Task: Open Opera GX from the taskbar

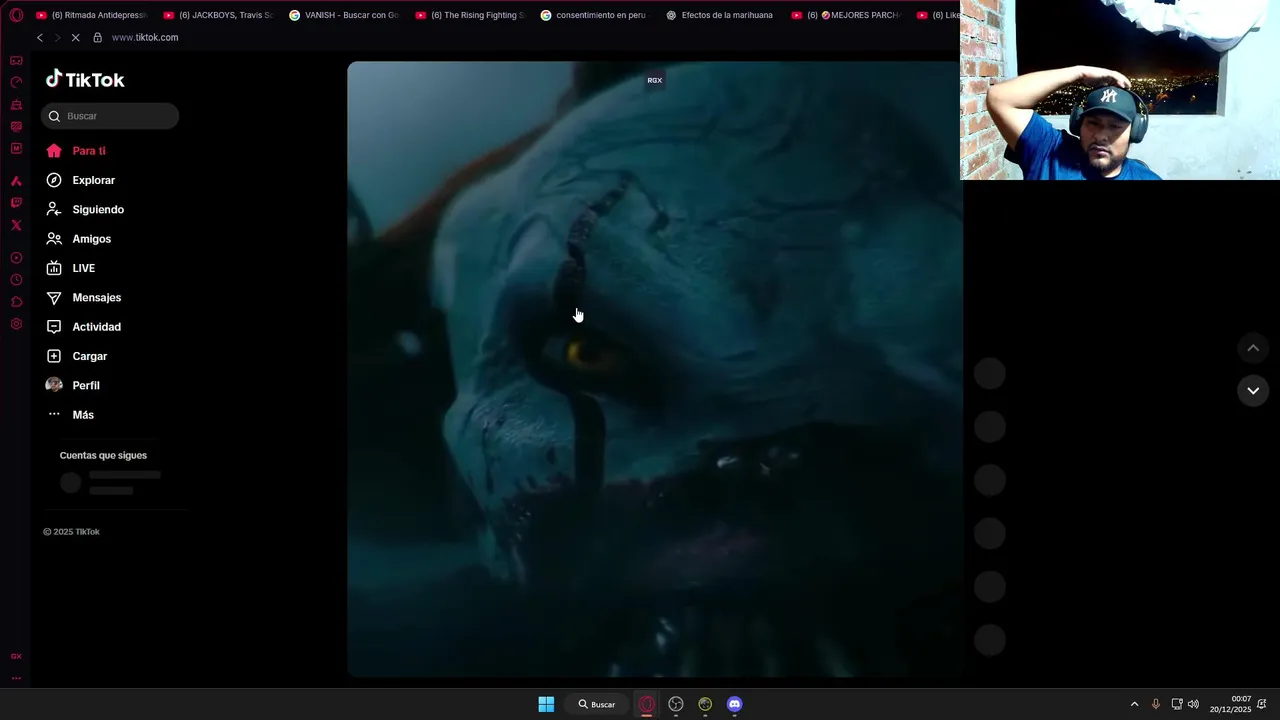Action: pyautogui.click(x=647, y=704)
